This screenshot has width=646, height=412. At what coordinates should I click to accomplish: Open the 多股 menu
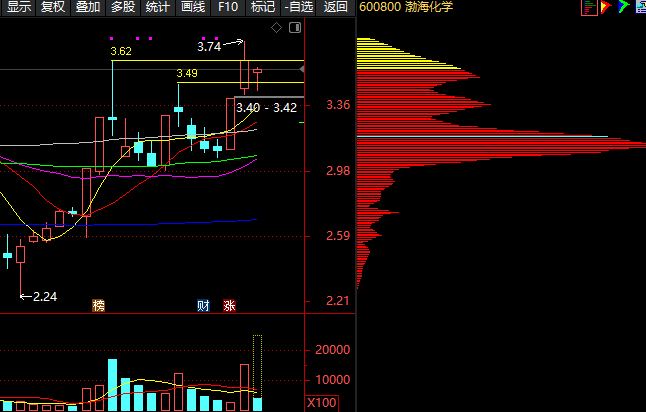click(x=123, y=7)
